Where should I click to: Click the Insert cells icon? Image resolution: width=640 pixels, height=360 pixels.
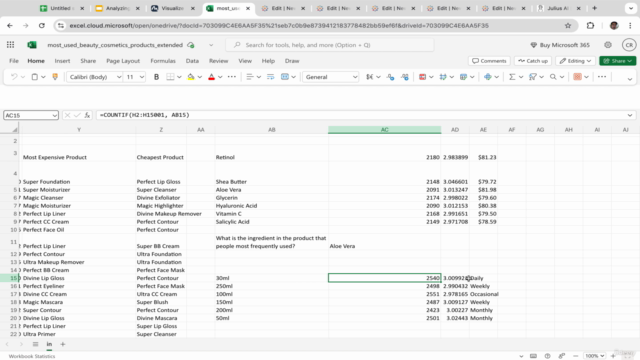[x=488, y=77]
